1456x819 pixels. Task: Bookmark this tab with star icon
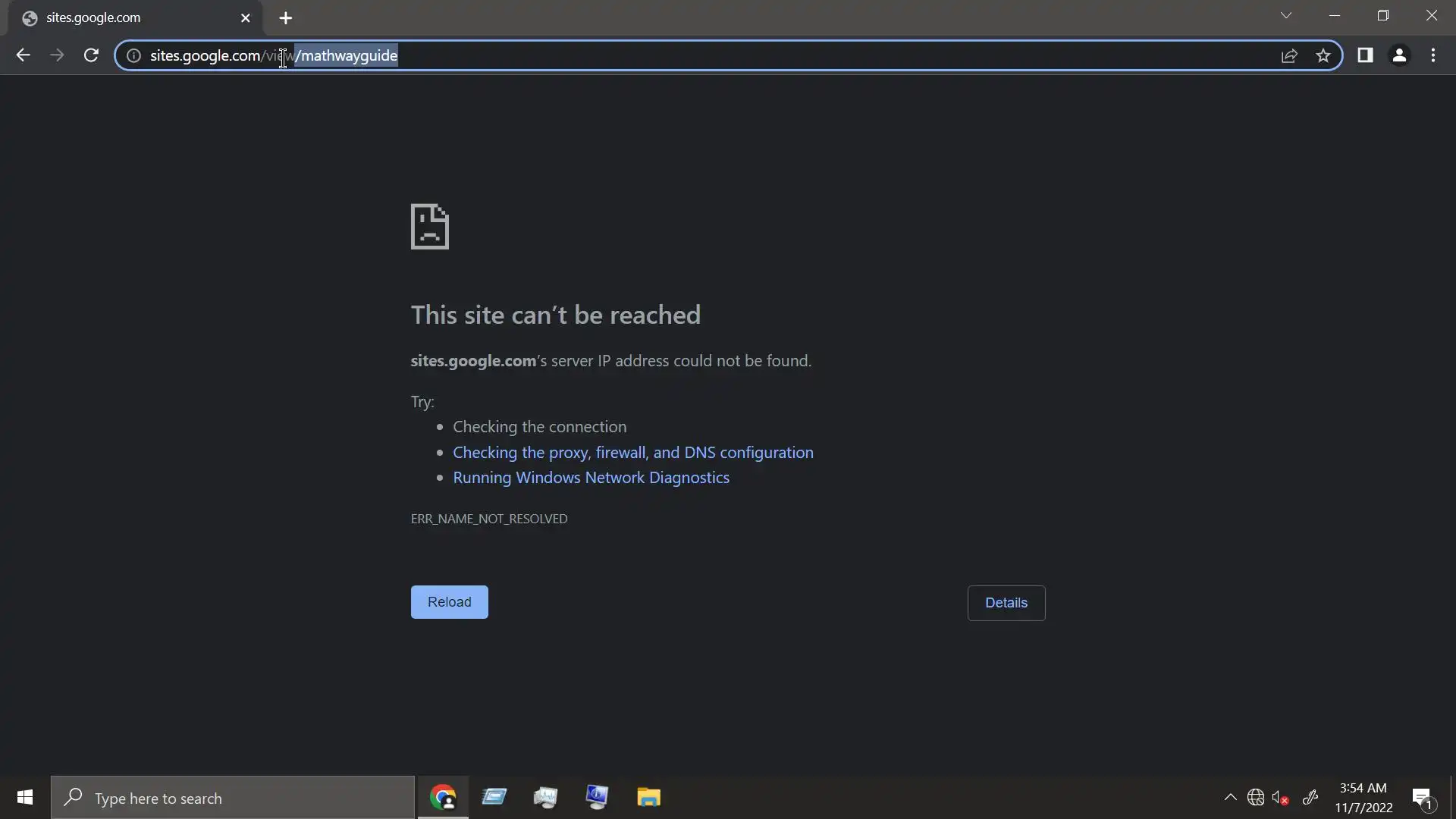click(x=1323, y=55)
